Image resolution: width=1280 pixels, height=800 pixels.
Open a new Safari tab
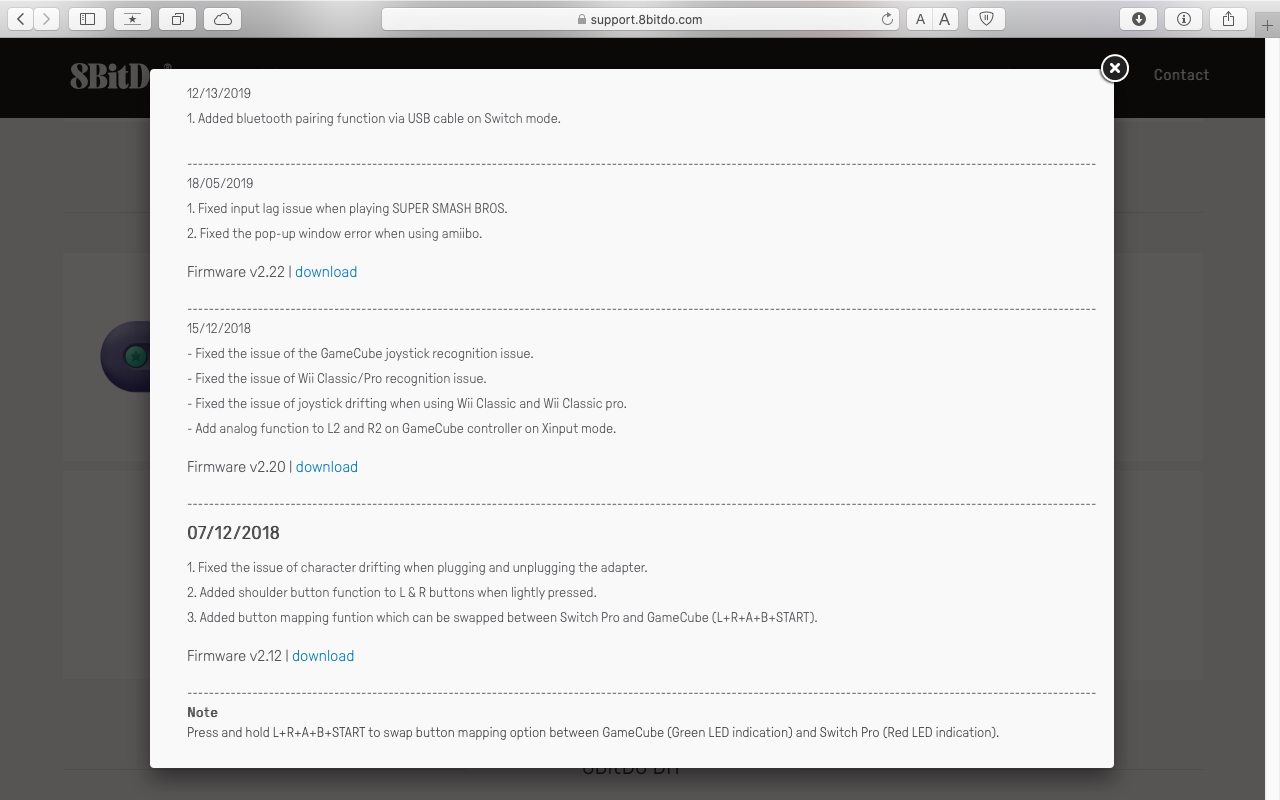click(1268, 26)
